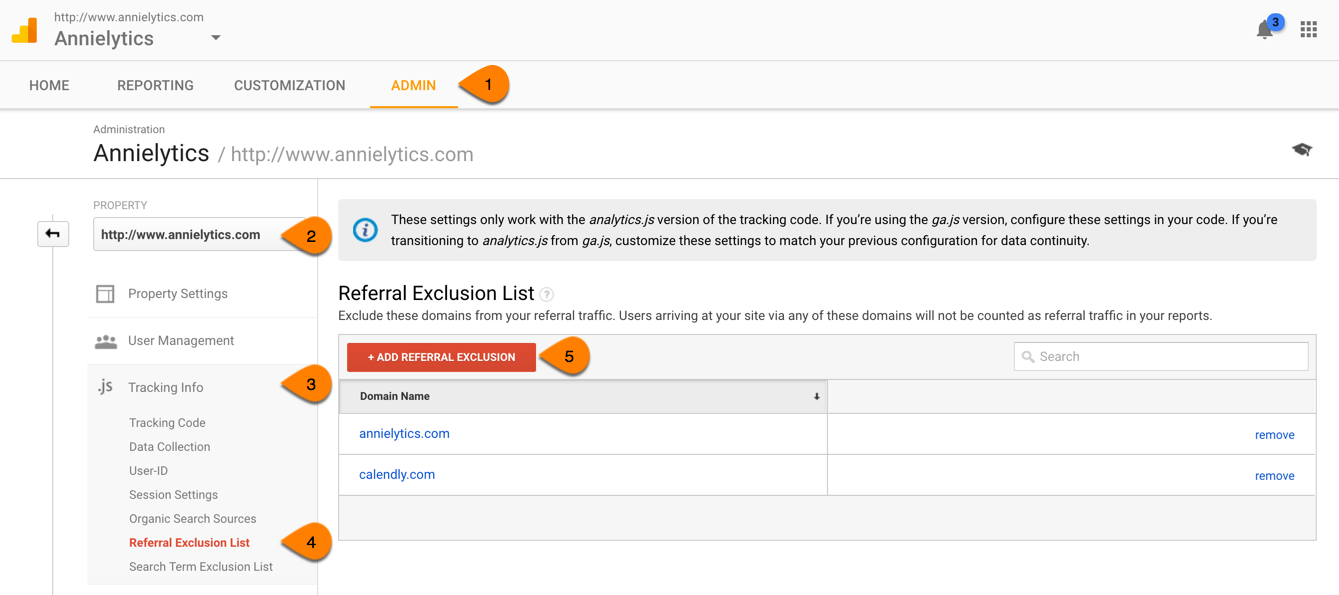Remove the calendly.com exclusion
Image resolution: width=1339 pixels, height=595 pixels.
point(1274,476)
